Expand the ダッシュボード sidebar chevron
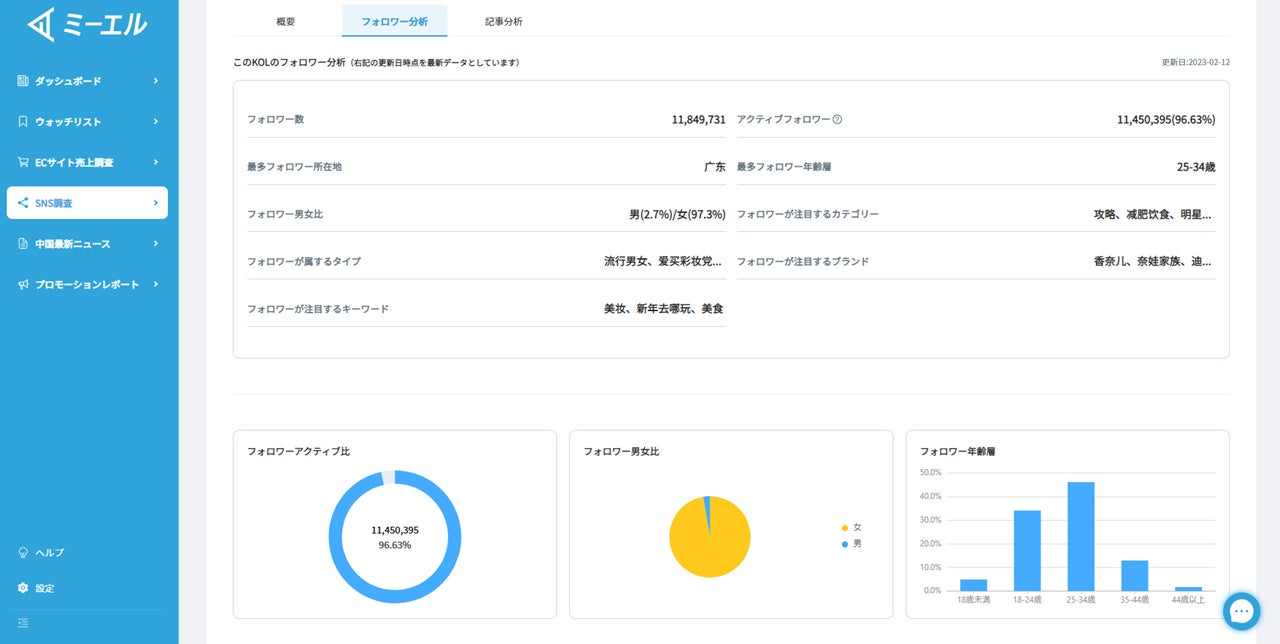Image resolution: width=1280 pixels, height=644 pixels. (x=157, y=80)
